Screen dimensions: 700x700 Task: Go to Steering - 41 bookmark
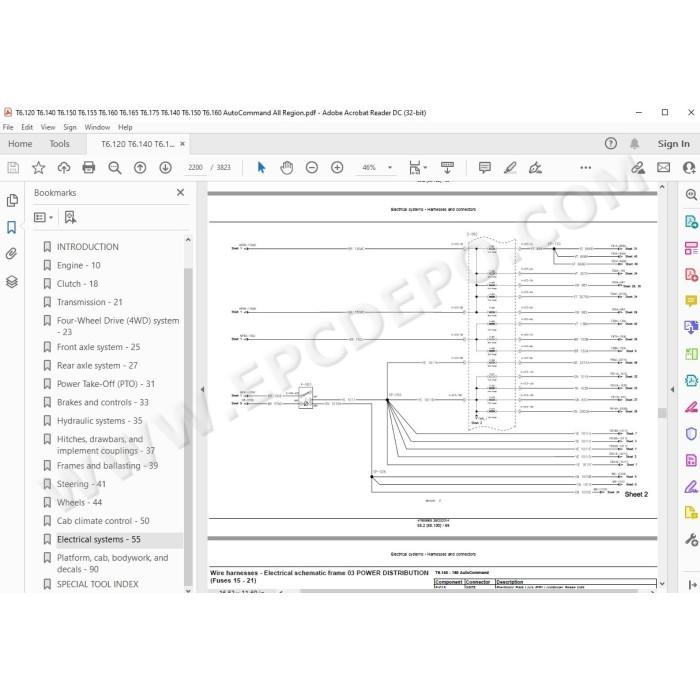81,484
